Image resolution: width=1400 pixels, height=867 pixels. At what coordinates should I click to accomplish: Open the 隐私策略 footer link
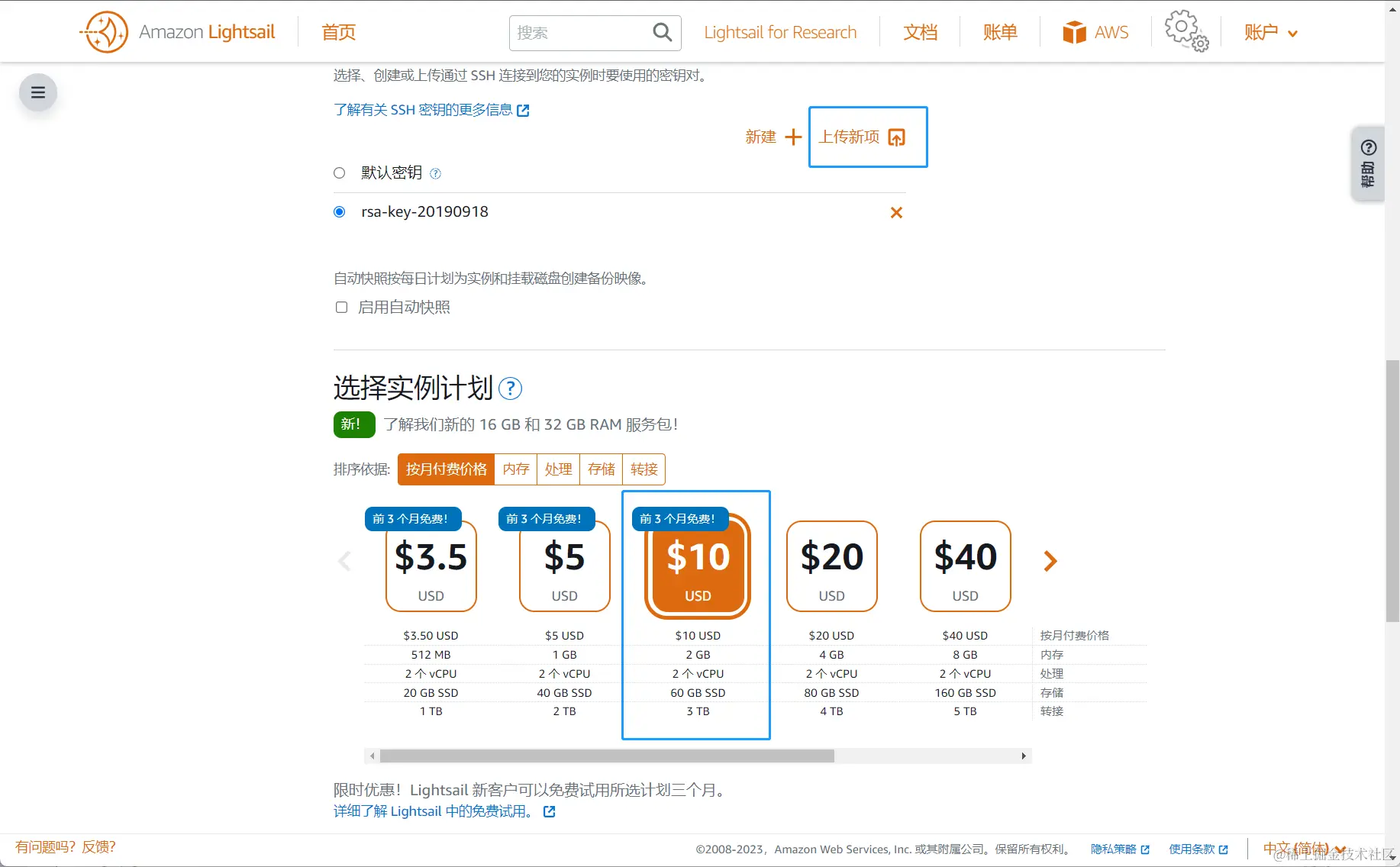tap(1120, 849)
